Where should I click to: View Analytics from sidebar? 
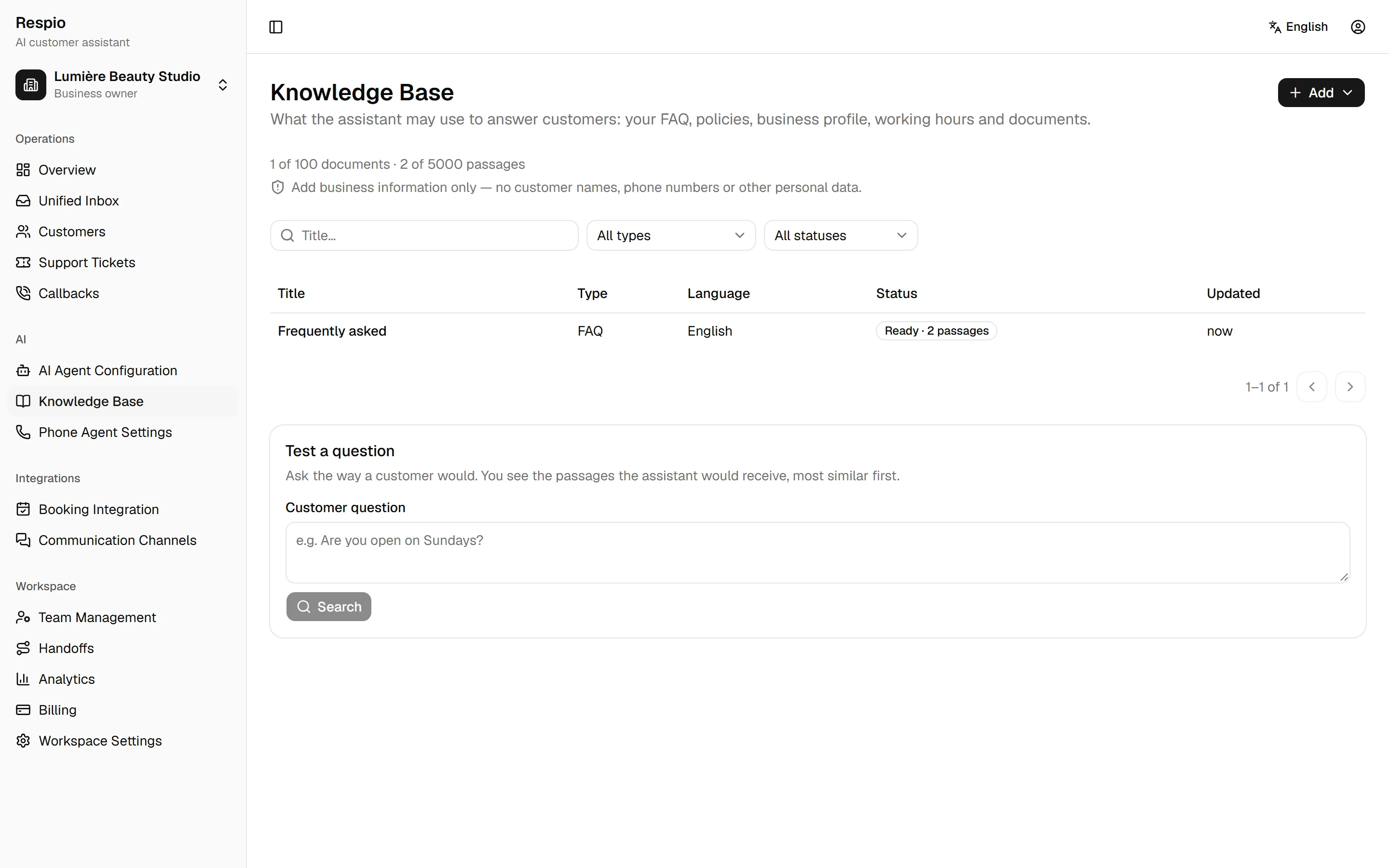(123, 679)
